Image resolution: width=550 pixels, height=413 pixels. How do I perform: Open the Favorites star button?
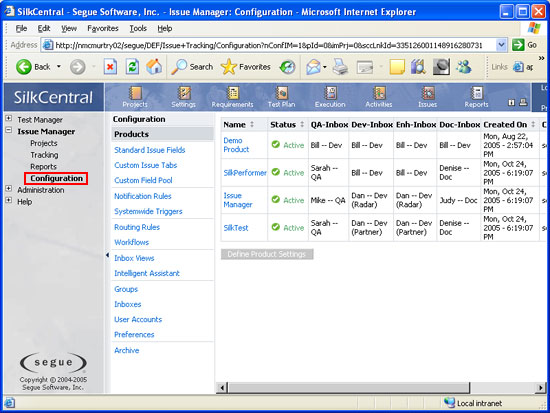tap(246, 67)
